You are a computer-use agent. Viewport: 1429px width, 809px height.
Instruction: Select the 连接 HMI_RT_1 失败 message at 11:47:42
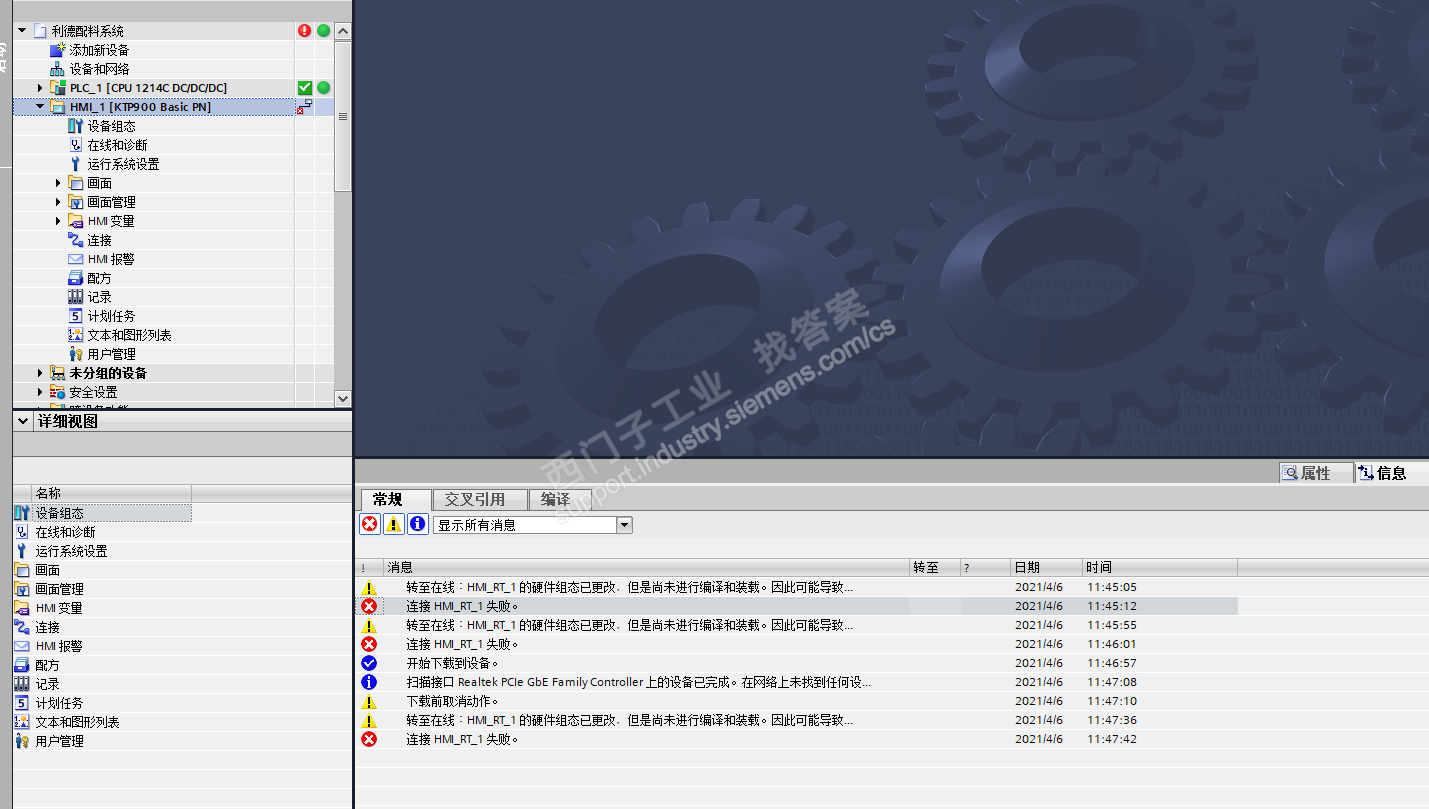point(797,739)
